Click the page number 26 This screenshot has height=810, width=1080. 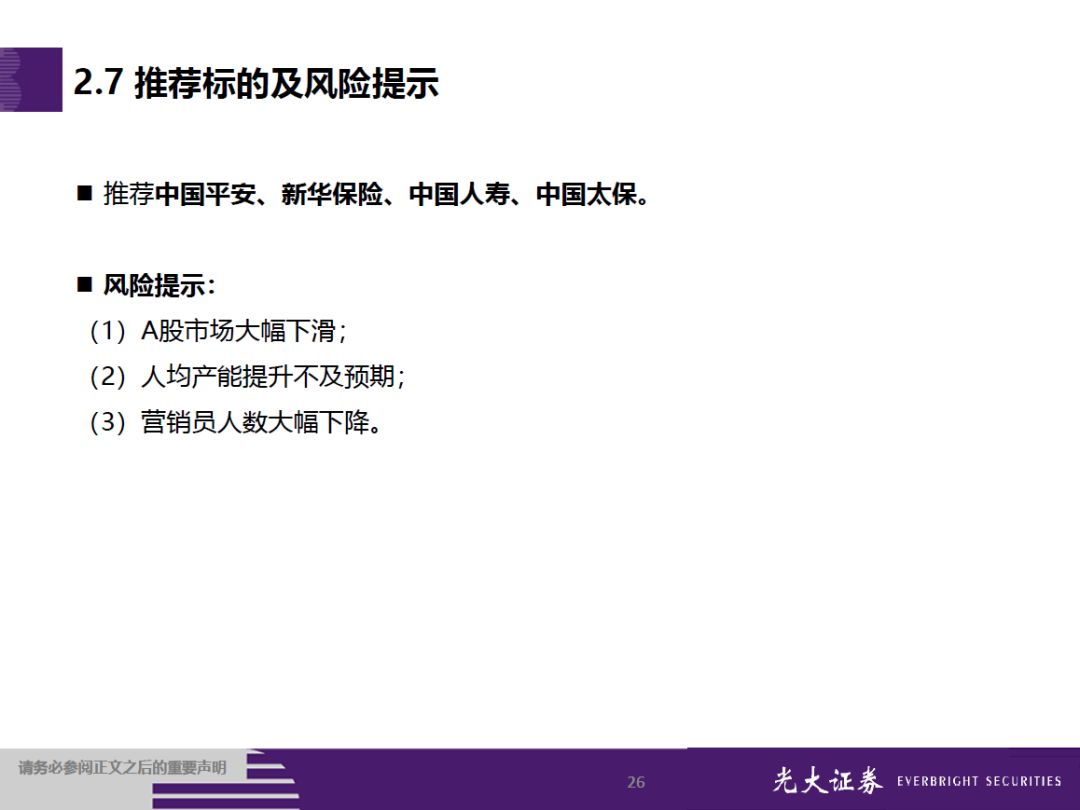pos(636,782)
